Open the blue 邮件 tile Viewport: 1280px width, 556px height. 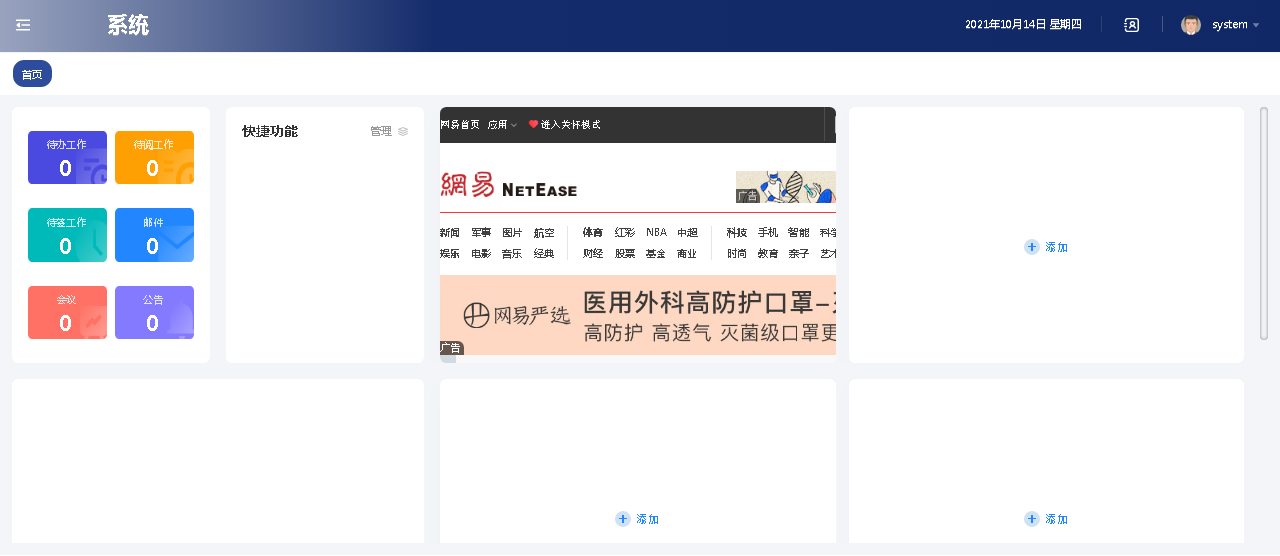[154, 235]
